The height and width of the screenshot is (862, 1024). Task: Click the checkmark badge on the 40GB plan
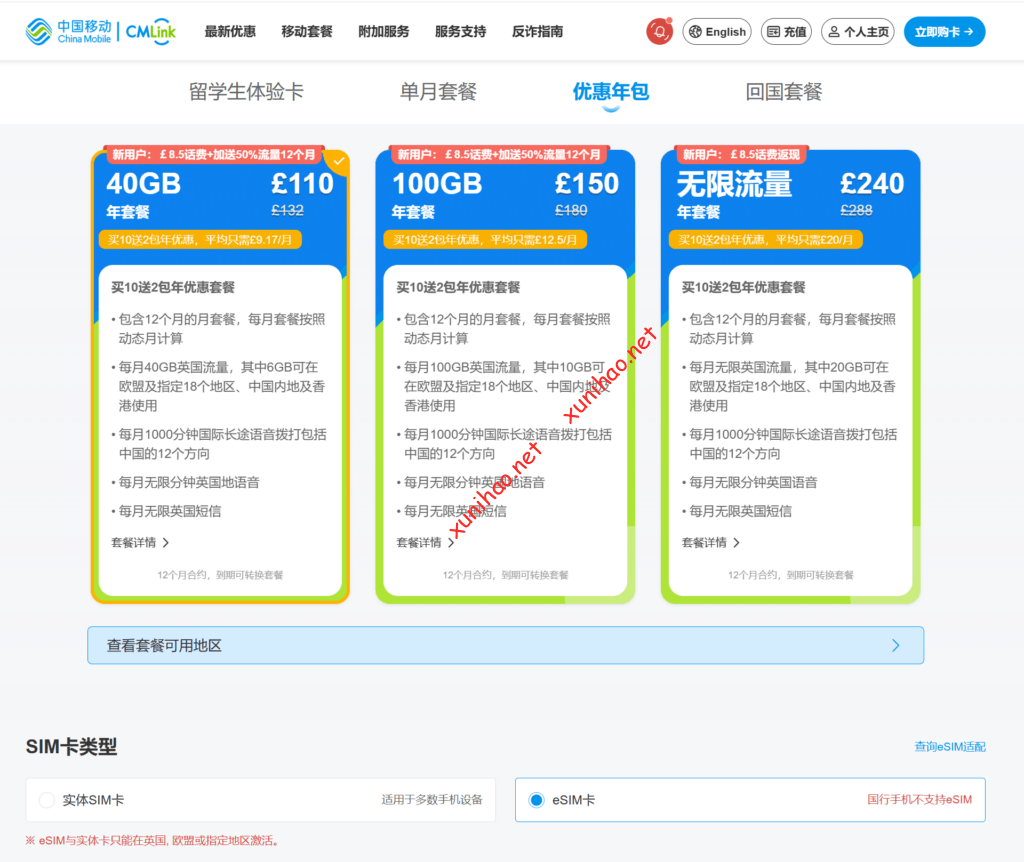coord(339,160)
